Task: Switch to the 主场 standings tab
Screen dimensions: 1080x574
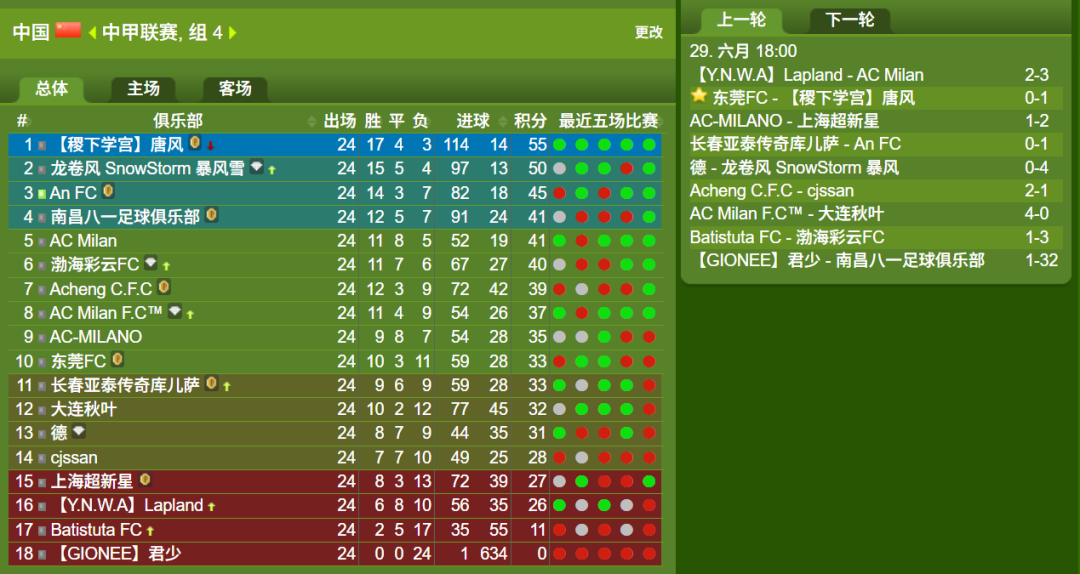Action: click(x=143, y=89)
